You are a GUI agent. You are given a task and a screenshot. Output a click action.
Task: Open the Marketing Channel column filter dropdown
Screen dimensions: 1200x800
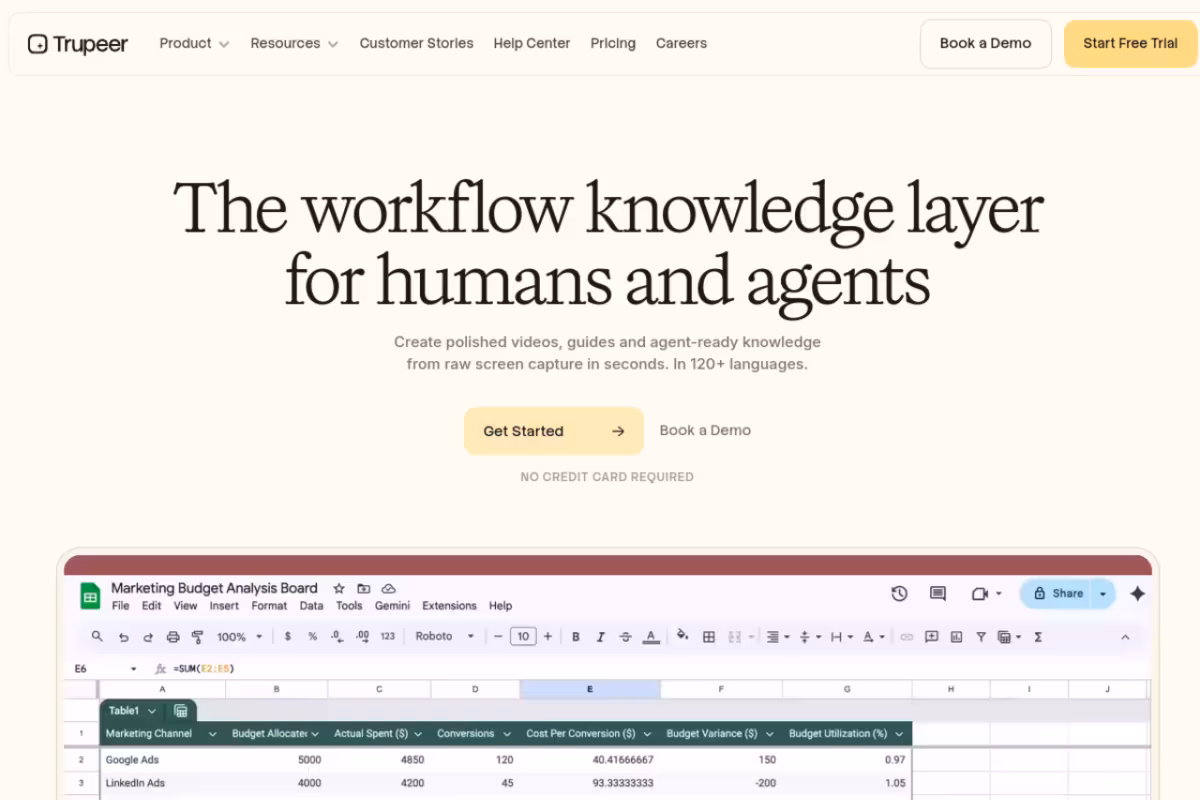213,734
